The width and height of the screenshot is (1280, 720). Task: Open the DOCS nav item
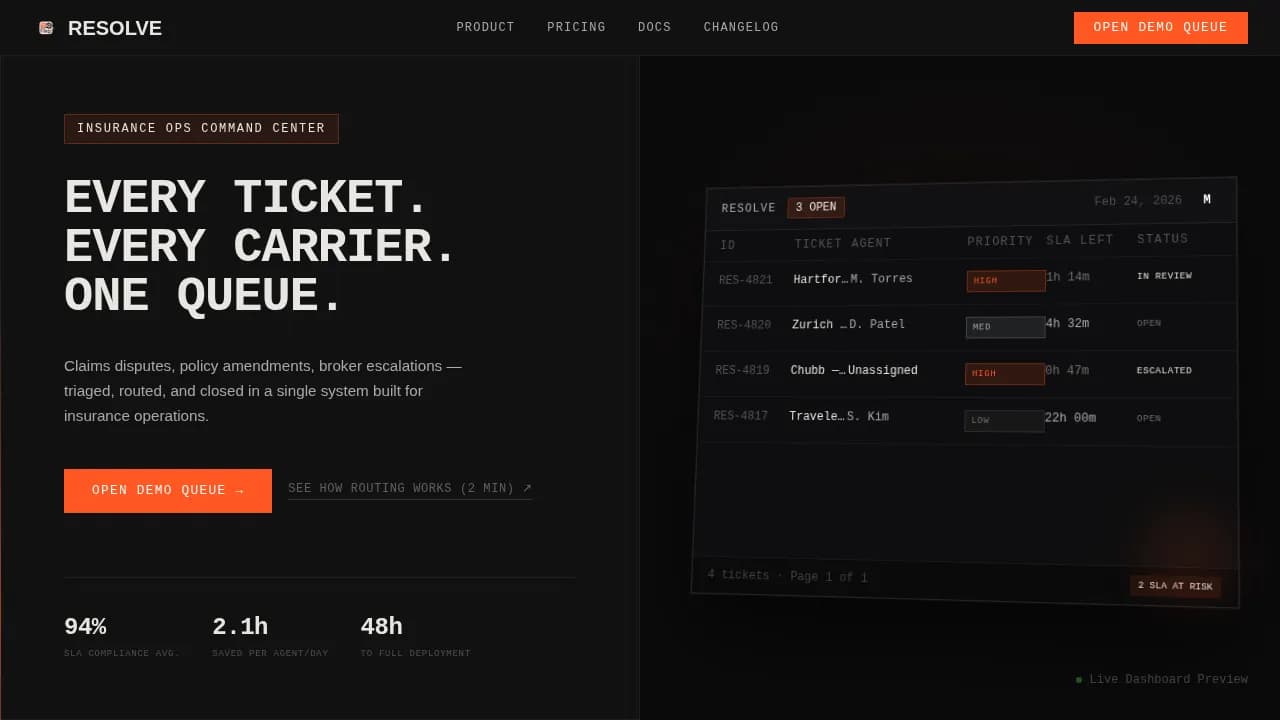[x=655, y=28]
